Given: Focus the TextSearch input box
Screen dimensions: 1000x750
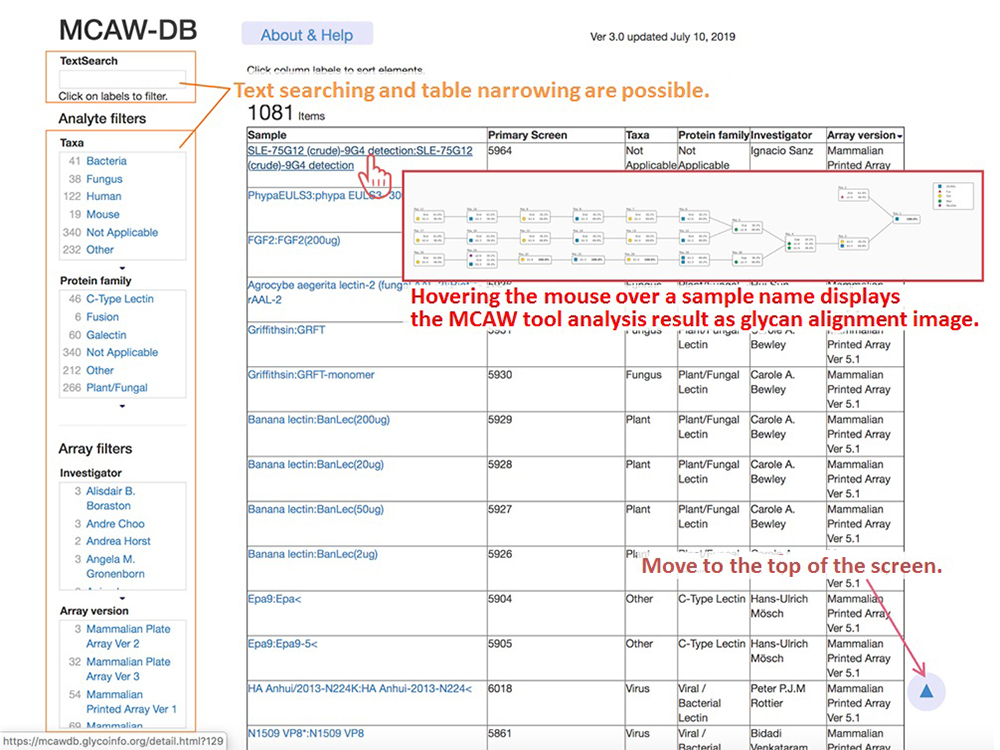Looking at the screenshot, I should (122, 78).
